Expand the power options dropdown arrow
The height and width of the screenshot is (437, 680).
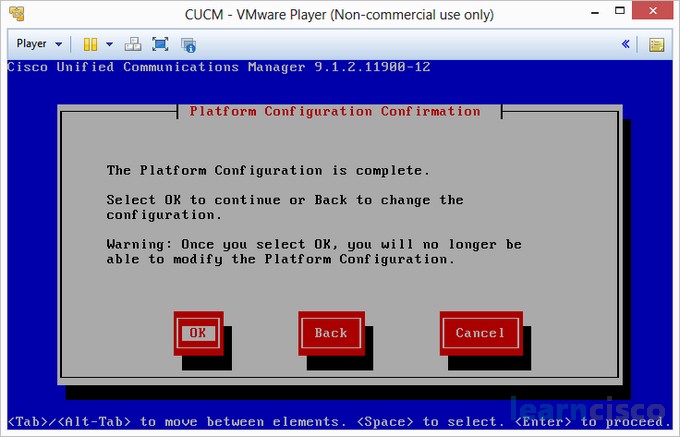109,45
